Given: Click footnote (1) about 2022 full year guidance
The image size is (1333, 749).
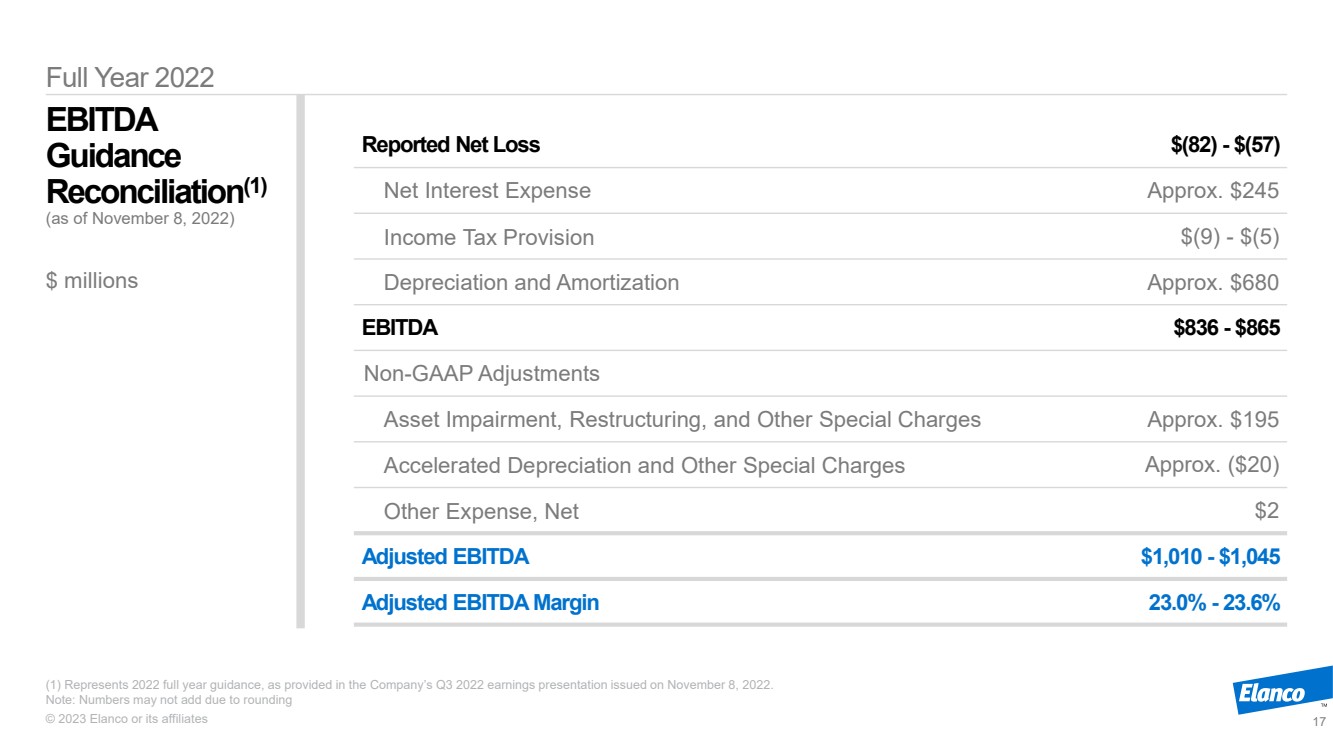Looking at the screenshot, I should point(410,685).
